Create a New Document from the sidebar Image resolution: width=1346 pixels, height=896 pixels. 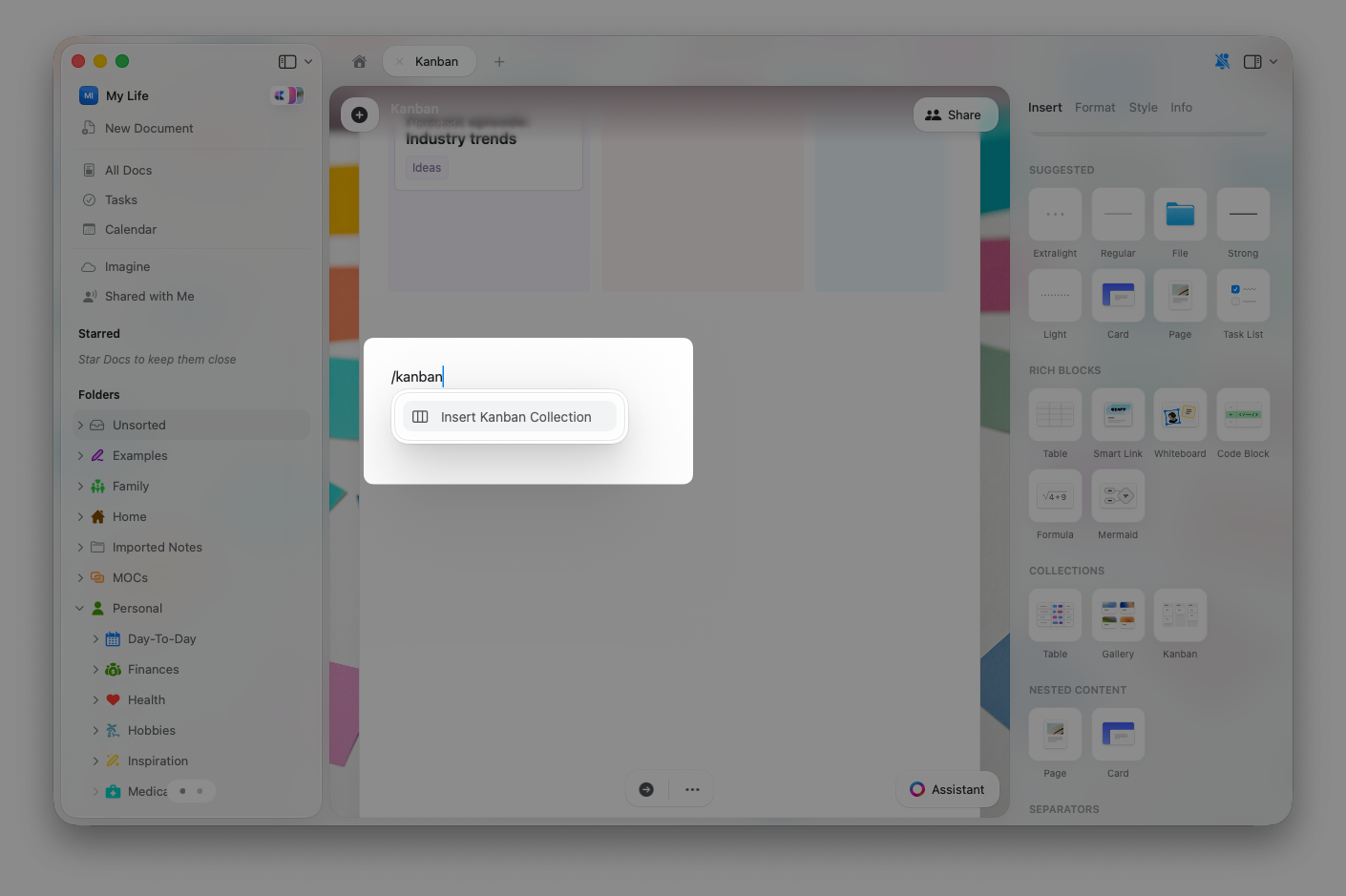[150, 128]
